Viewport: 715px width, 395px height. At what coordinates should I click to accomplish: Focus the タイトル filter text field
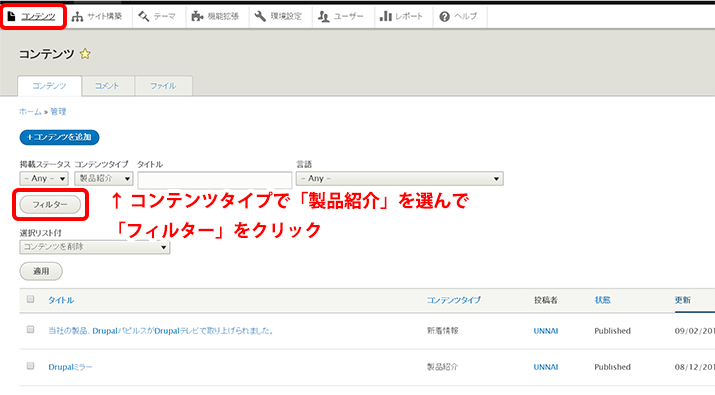[x=214, y=180]
